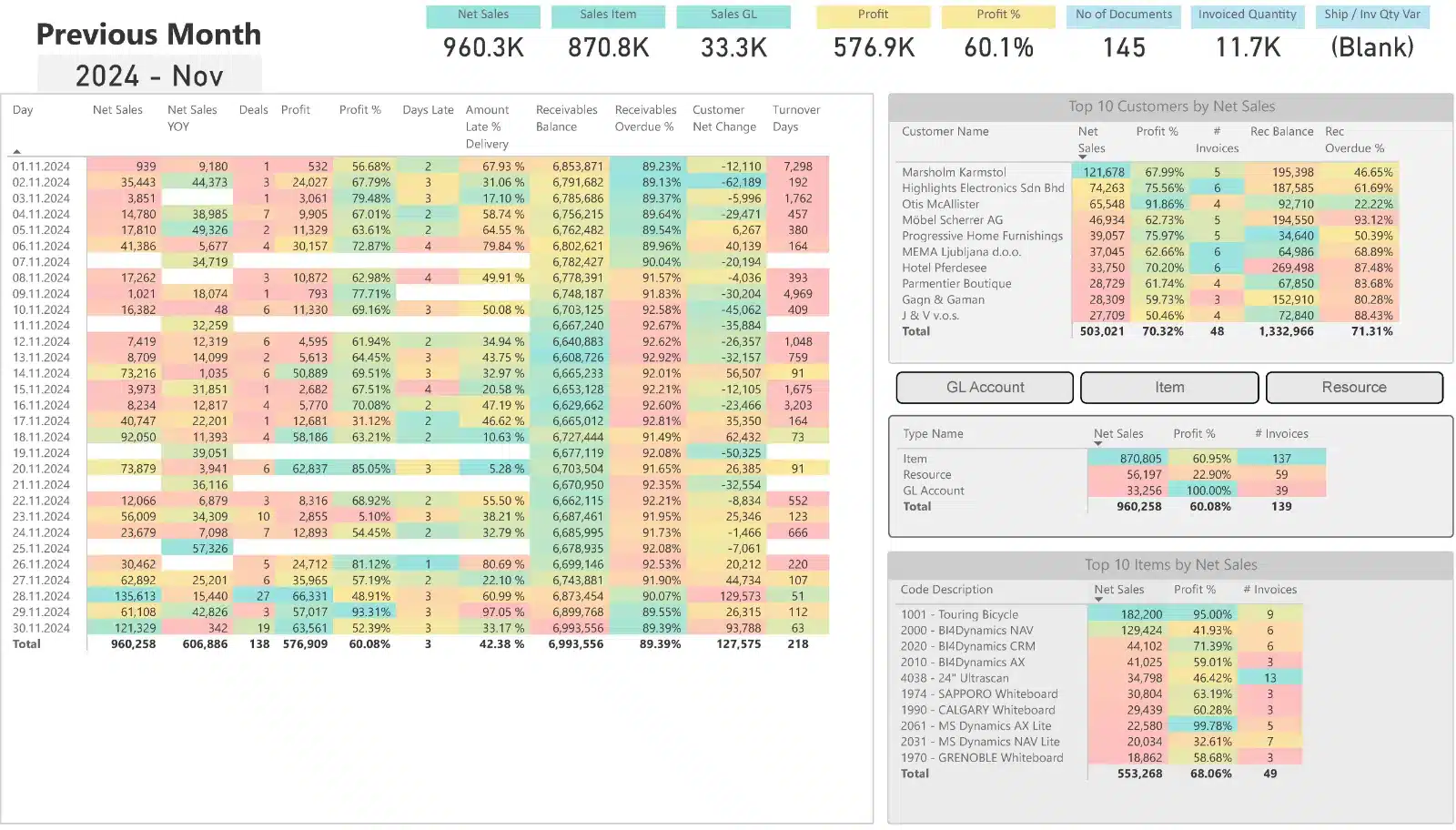This screenshot has height=830, width=1456.
Task: Click the Profit % KPI card
Action: [x=998, y=36]
